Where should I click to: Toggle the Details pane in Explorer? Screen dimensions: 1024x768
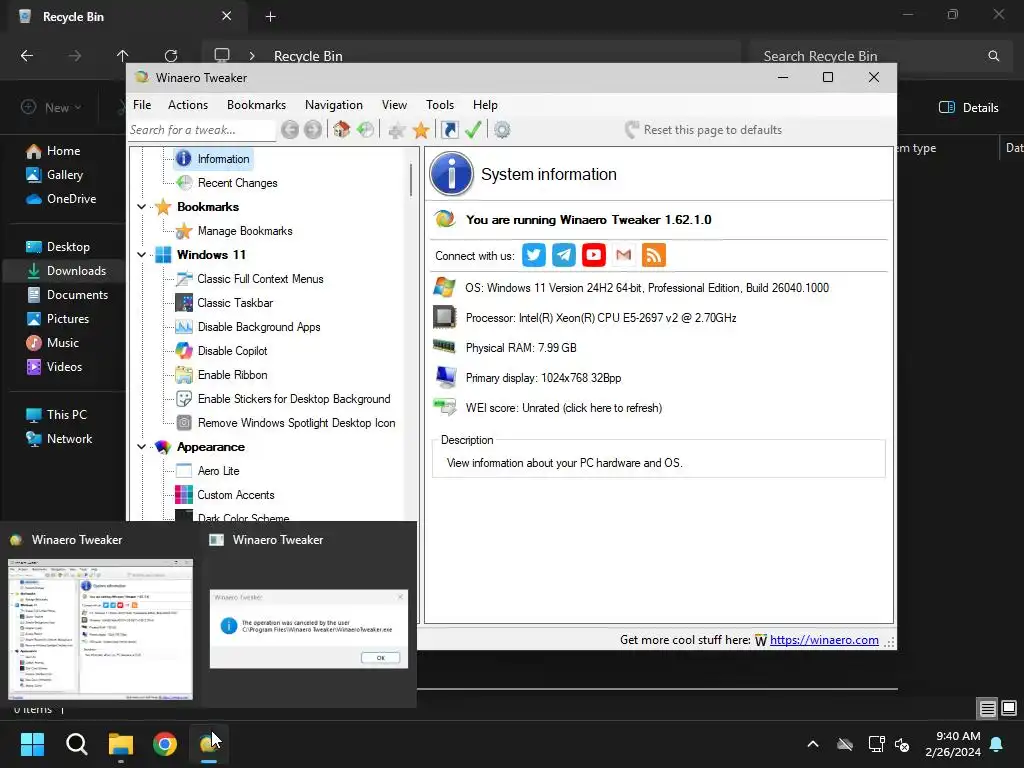point(968,108)
